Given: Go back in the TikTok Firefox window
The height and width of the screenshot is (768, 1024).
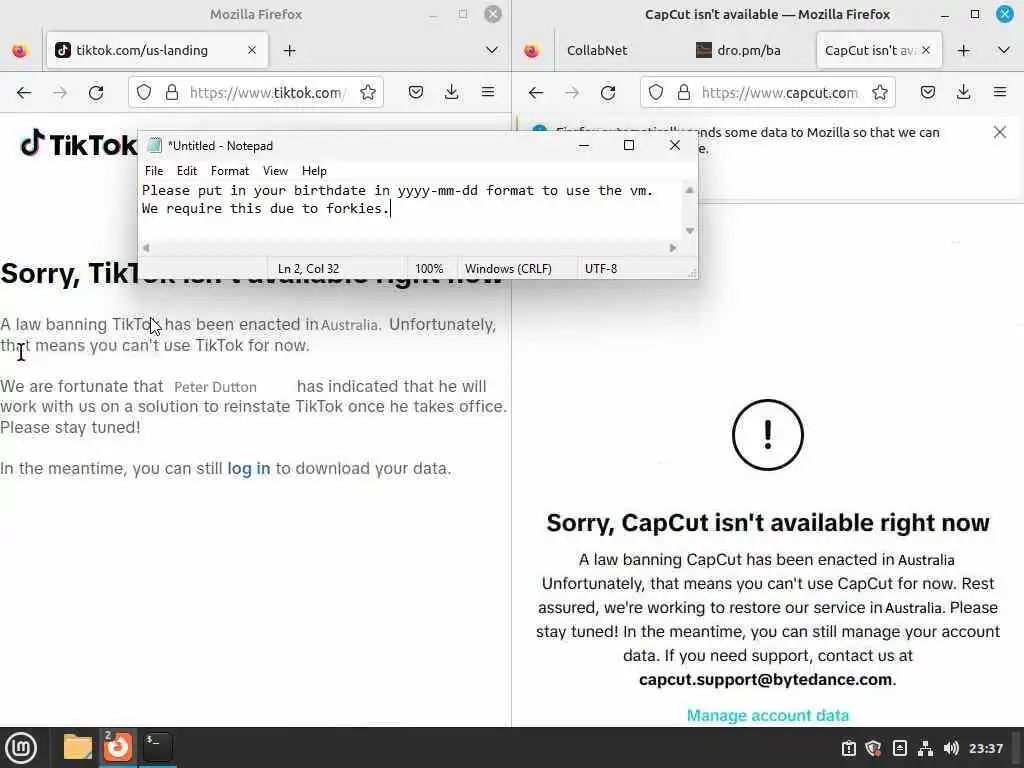Looking at the screenshot, I should coord(24,93).
